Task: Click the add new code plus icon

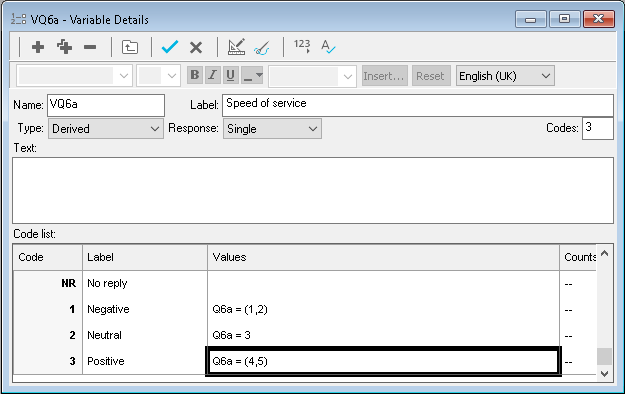Action: [38, 47]
